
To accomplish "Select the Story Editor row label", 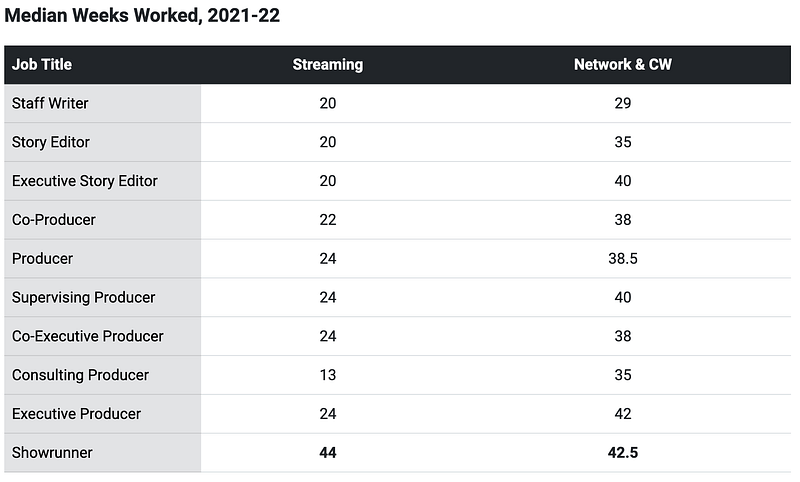I will (51, 142).
